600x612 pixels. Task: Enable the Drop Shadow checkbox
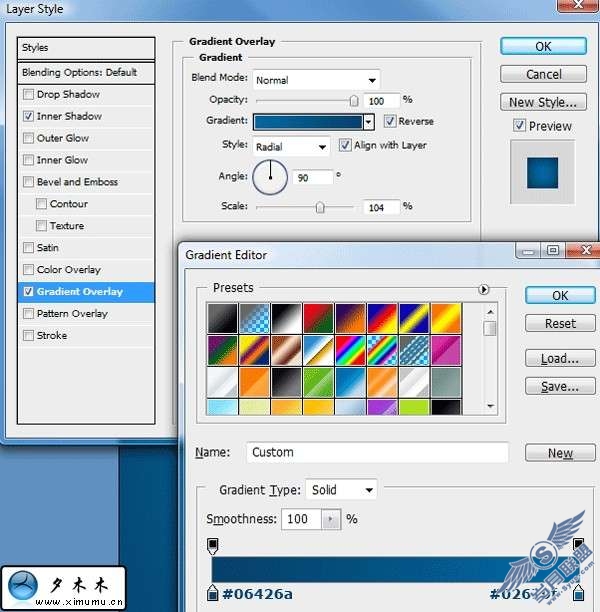(x=28, y=94)
